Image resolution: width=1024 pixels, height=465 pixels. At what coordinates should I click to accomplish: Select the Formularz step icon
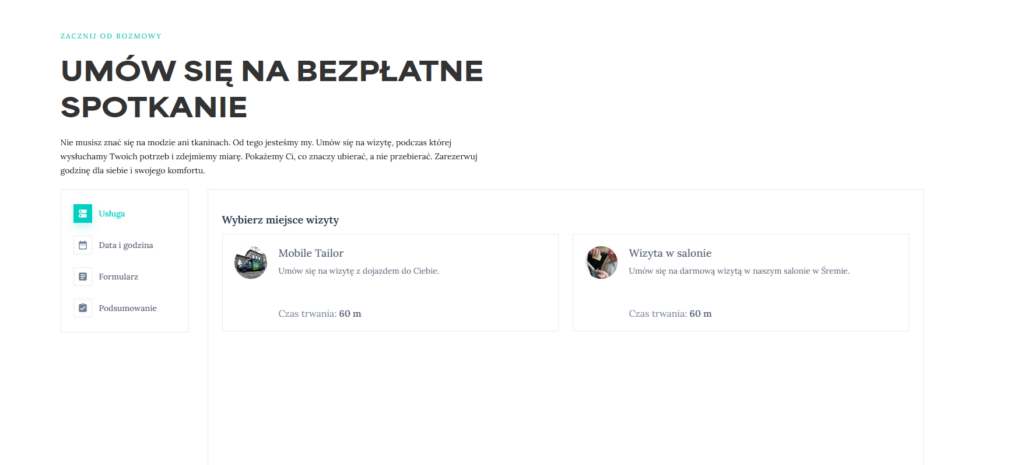point(82,276)
